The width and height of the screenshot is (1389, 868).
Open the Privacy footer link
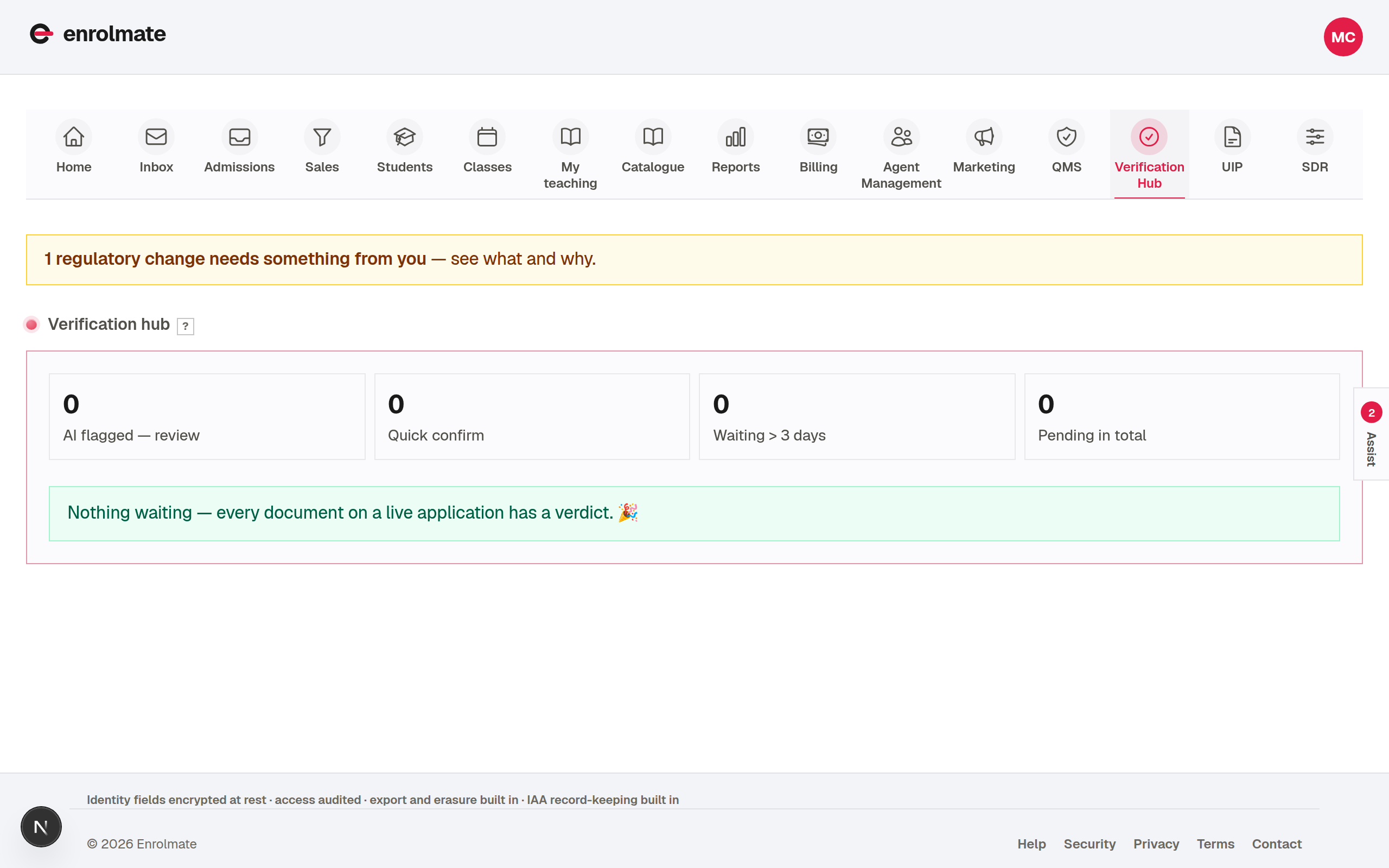(1156, 844)
